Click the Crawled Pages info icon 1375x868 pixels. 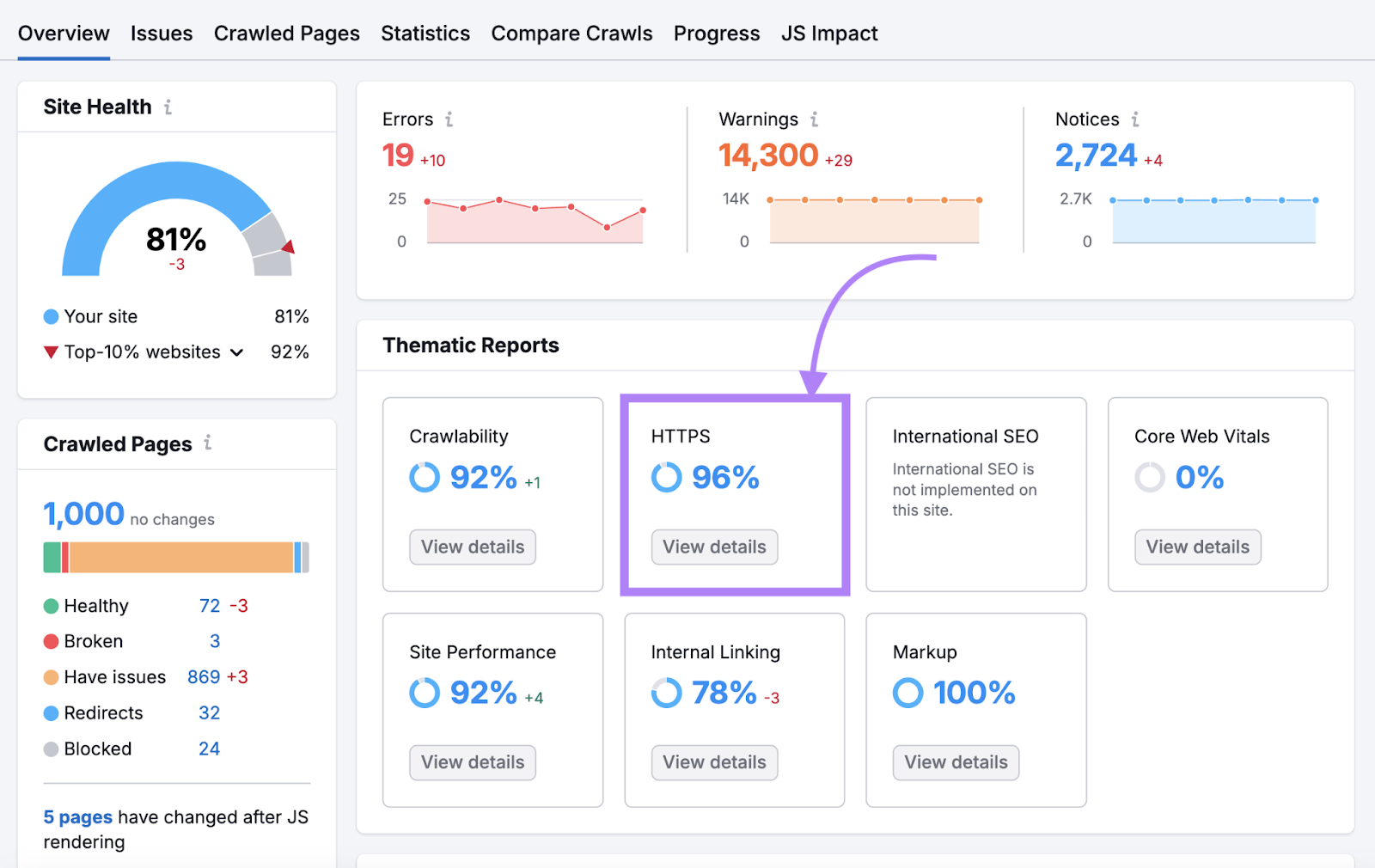206,444
